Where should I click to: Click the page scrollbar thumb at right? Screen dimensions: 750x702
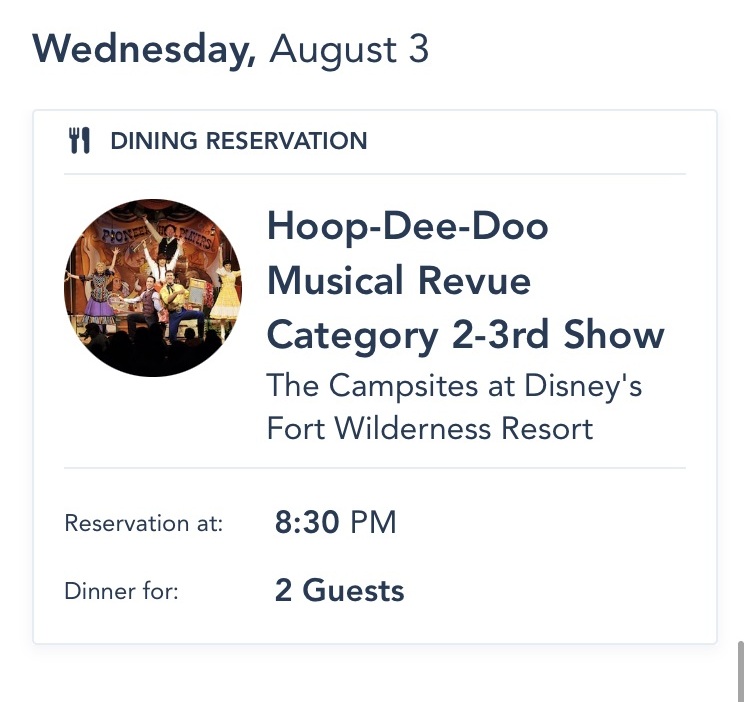tap(740, 670)
